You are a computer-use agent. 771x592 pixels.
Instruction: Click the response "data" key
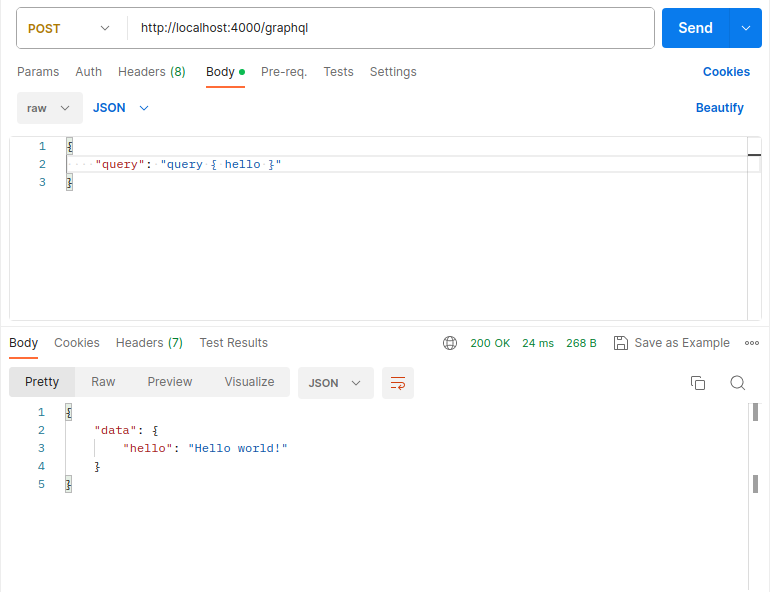pos(115,430)
